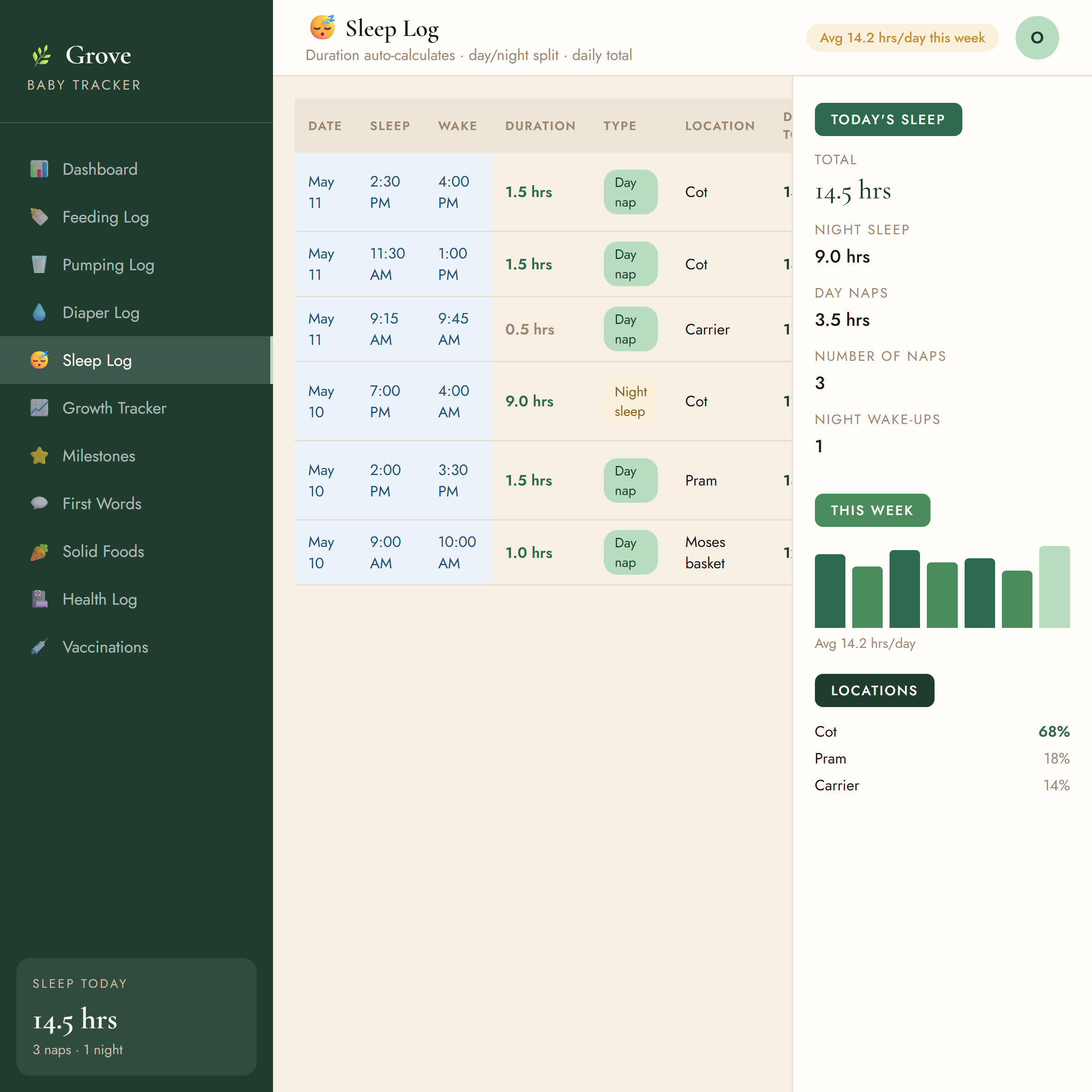
Task: Open the Milestones section
Action: click(x=136, y=455)
